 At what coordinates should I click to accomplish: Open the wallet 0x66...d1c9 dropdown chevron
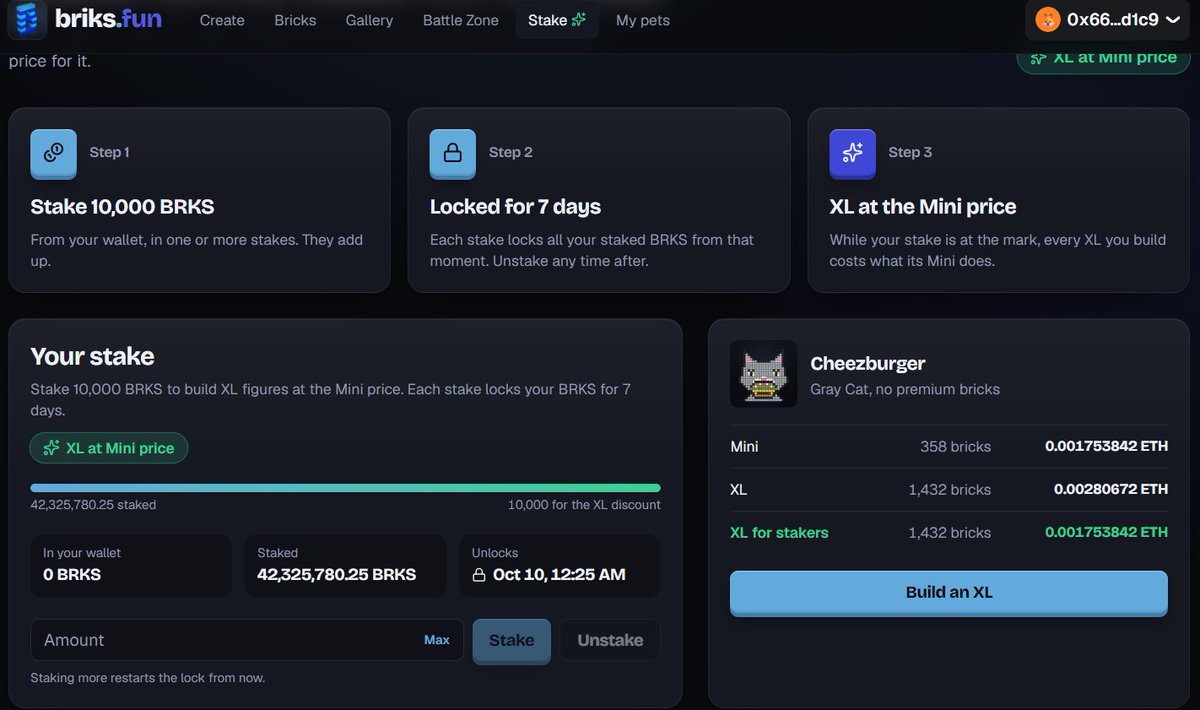point(1173,20)
